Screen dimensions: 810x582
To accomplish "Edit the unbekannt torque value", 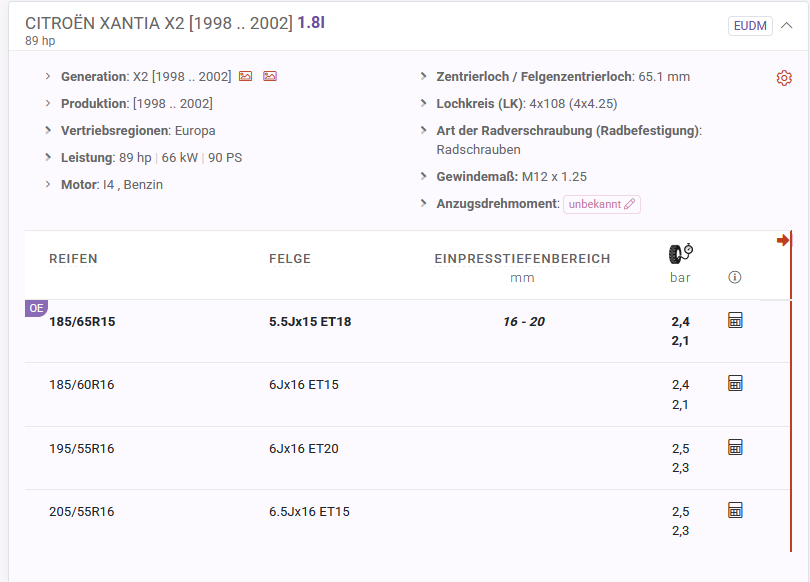I will 601,204.
